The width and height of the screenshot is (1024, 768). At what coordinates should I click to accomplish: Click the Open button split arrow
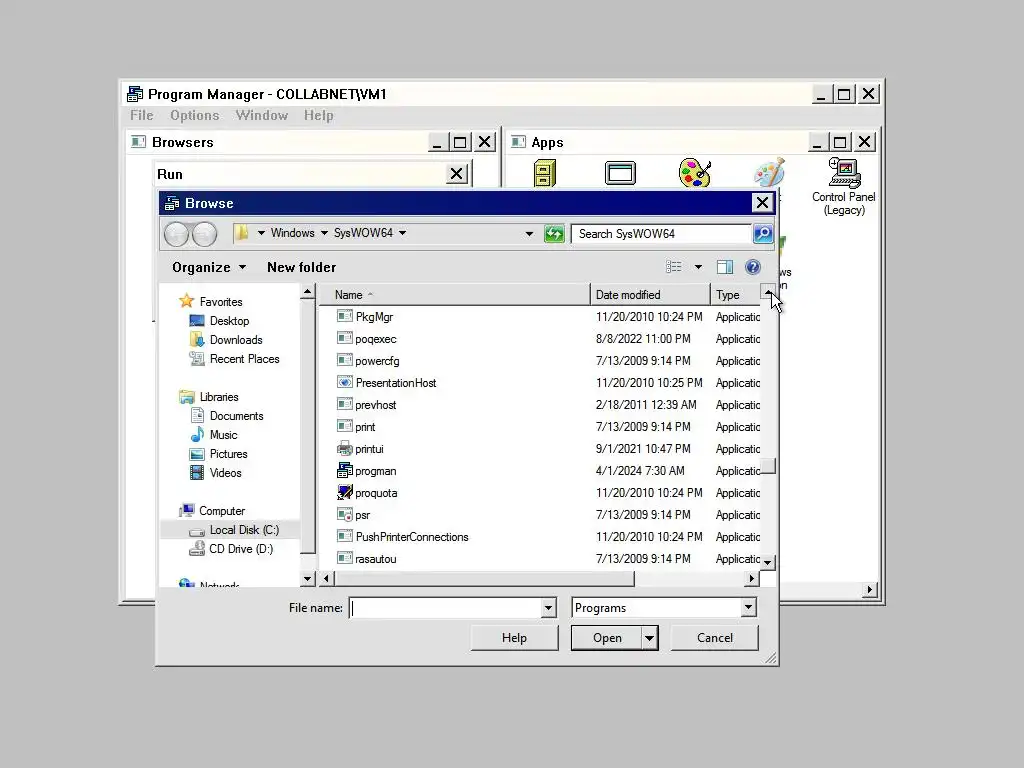[649, 638]
